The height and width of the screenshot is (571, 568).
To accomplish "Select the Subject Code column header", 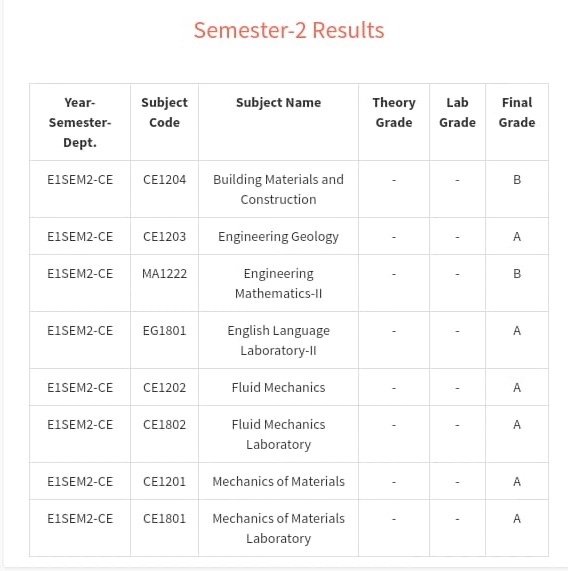I will pyautogui.click(x=165, y=112).
